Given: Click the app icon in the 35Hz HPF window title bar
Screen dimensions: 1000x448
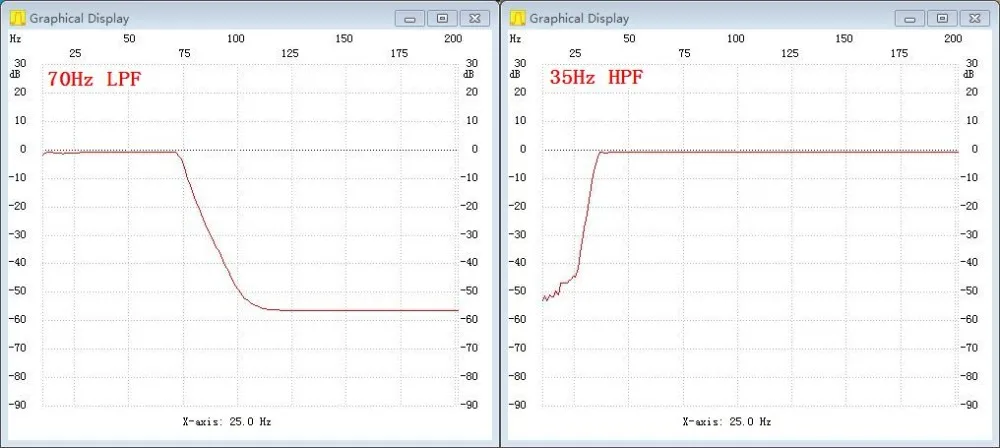Looking at the screenshot, I should [518, 19].
